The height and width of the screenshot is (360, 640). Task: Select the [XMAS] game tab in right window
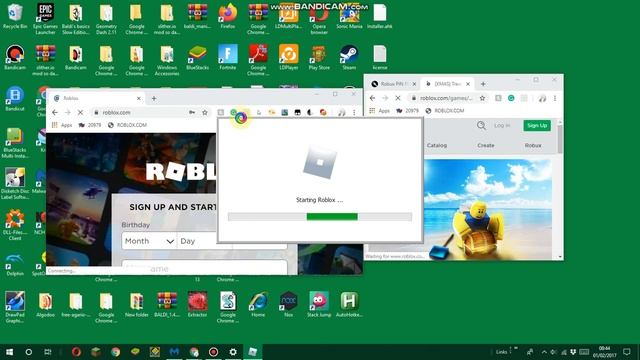447,84
